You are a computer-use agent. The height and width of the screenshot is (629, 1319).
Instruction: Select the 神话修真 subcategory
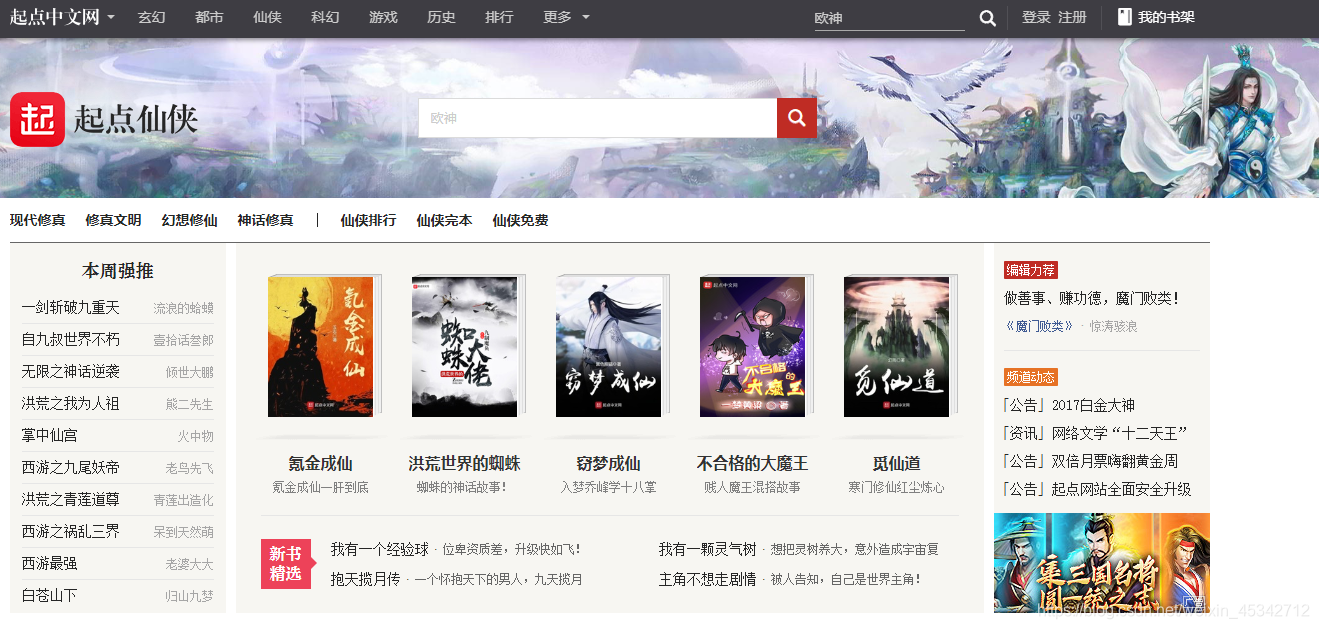(x=265, y=220)
